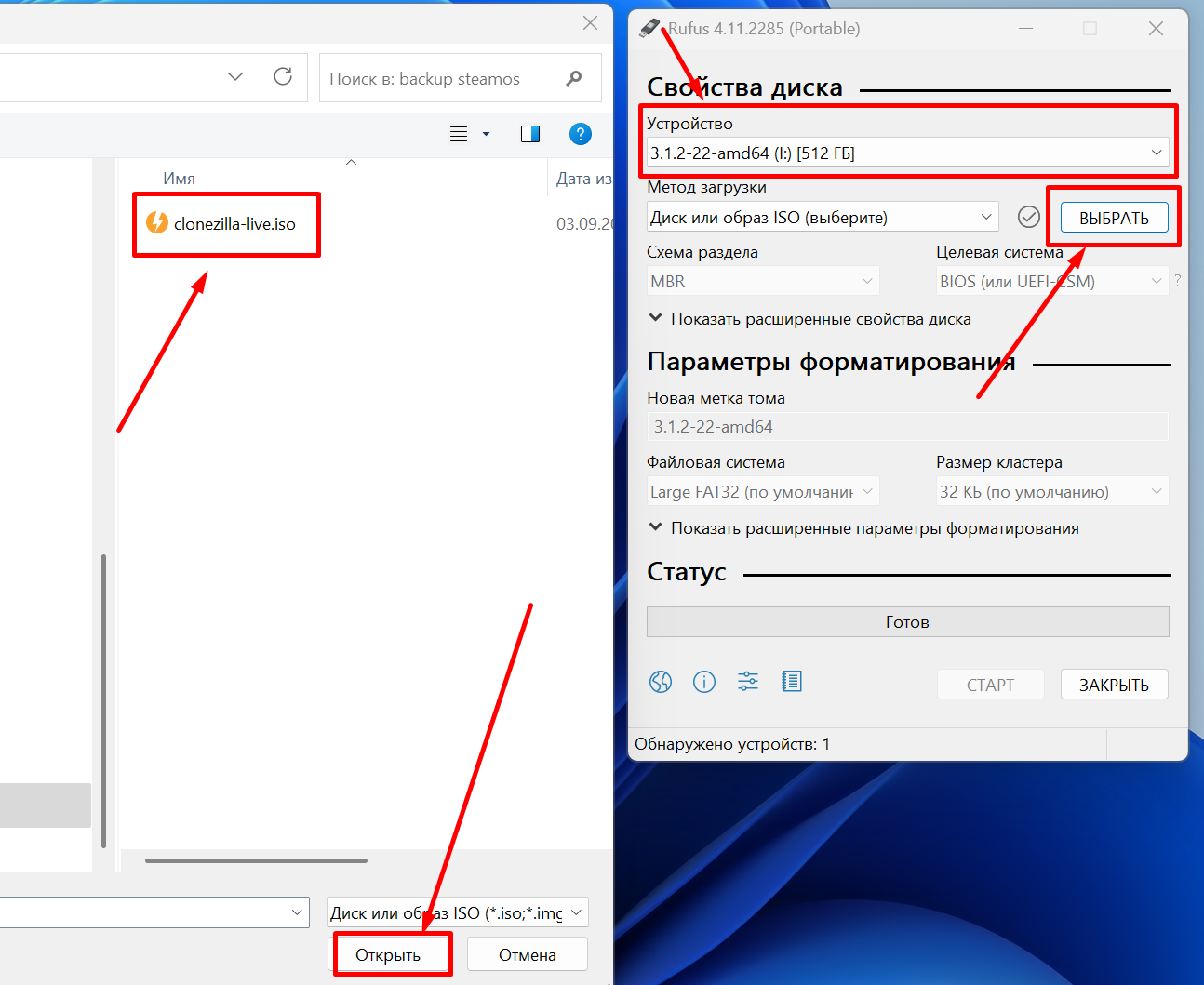Show the Rufus log icon

click(792, 682)
